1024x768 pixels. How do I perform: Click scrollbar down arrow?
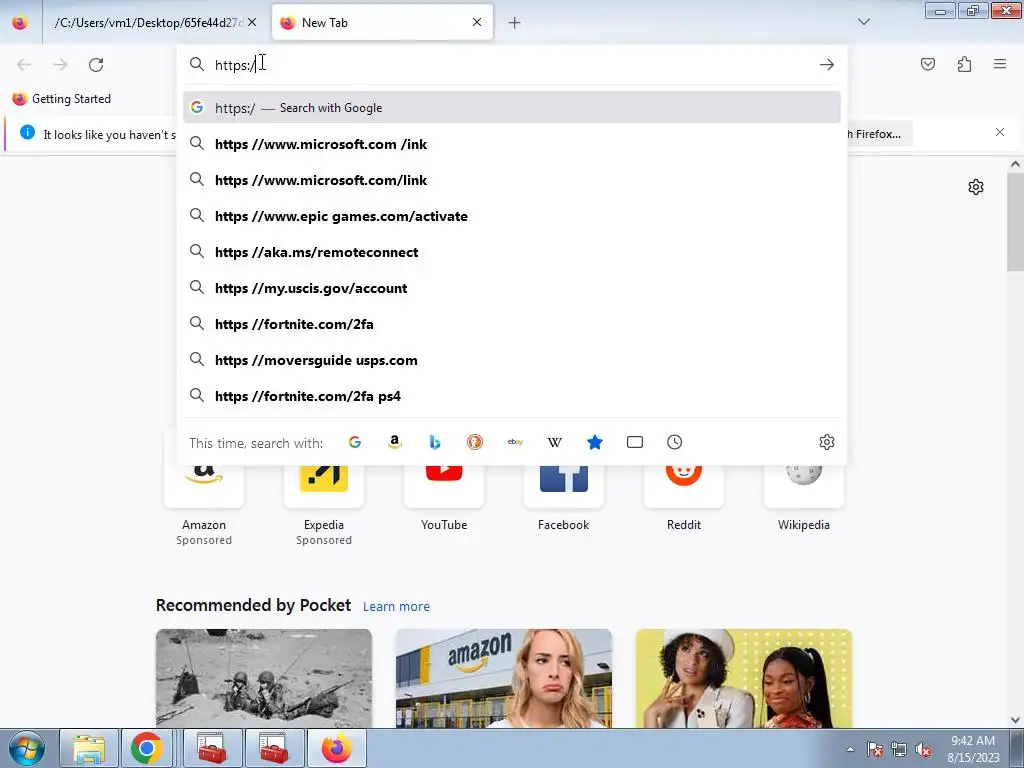point(1015,720)
